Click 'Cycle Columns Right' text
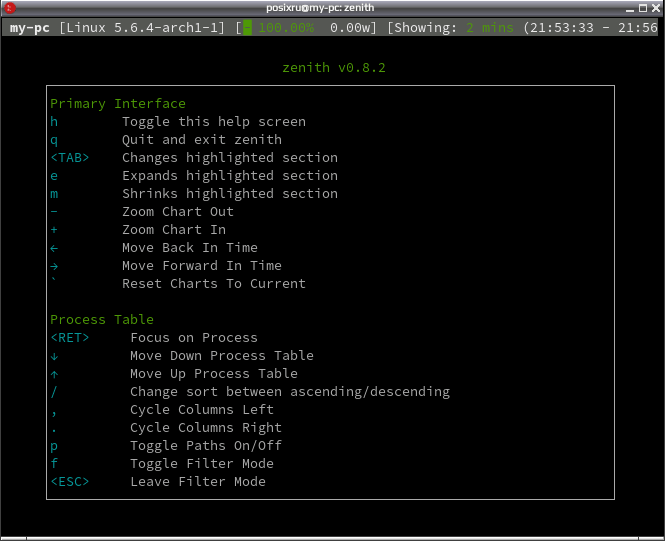 (x=206, y=428)
